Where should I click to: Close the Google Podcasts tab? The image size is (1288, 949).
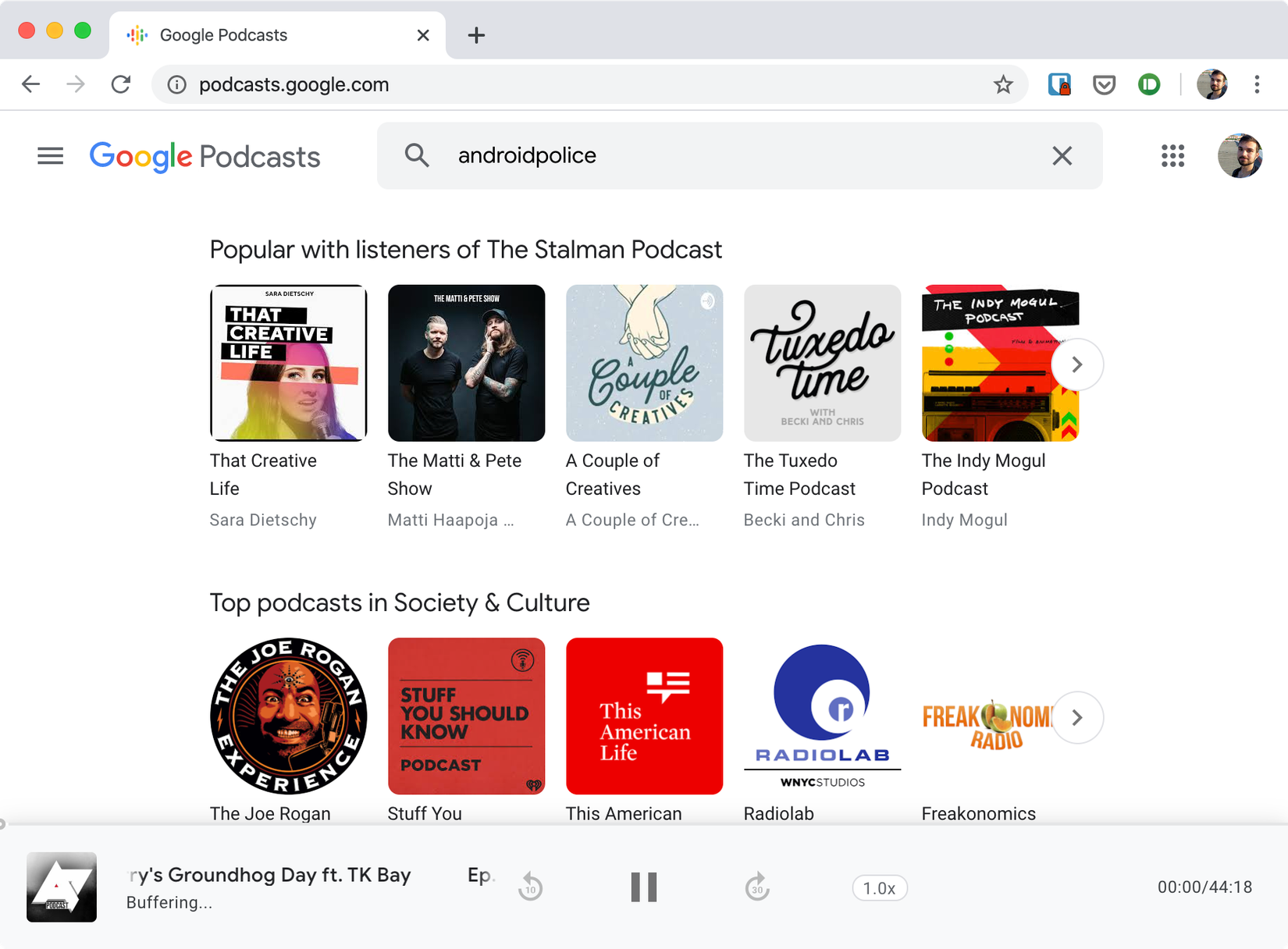pyautogui.click(x=423, y=35)
